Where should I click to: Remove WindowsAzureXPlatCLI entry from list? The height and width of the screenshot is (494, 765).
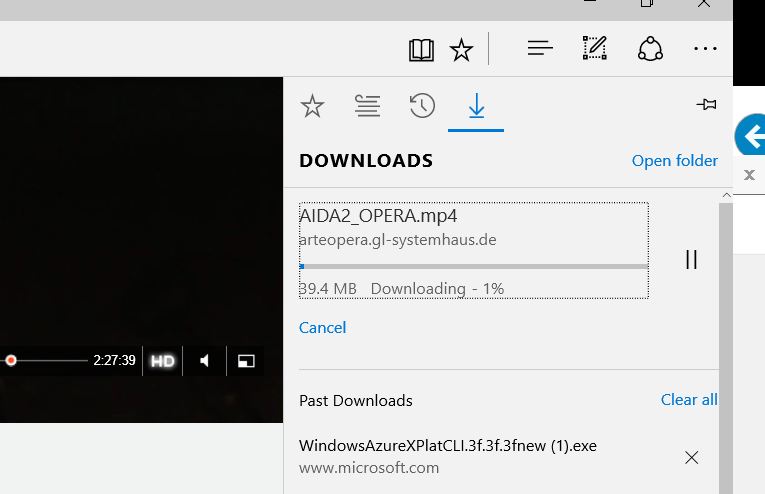[691, 457]
